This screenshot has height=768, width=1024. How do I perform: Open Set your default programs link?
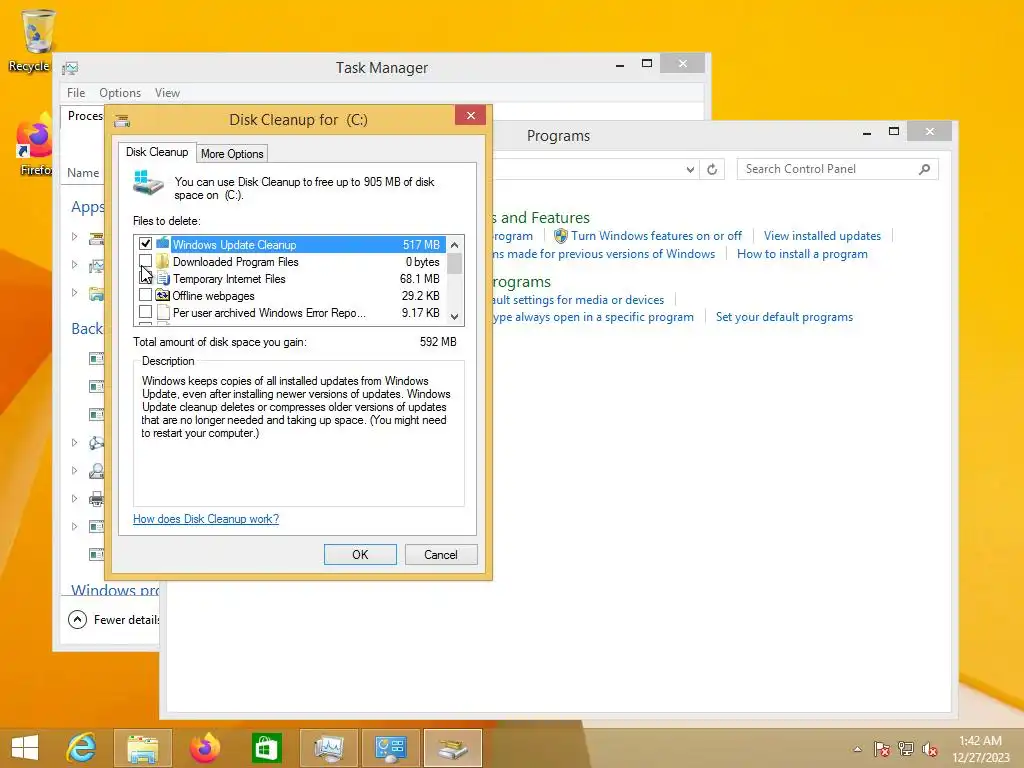(x=784, y=317)
